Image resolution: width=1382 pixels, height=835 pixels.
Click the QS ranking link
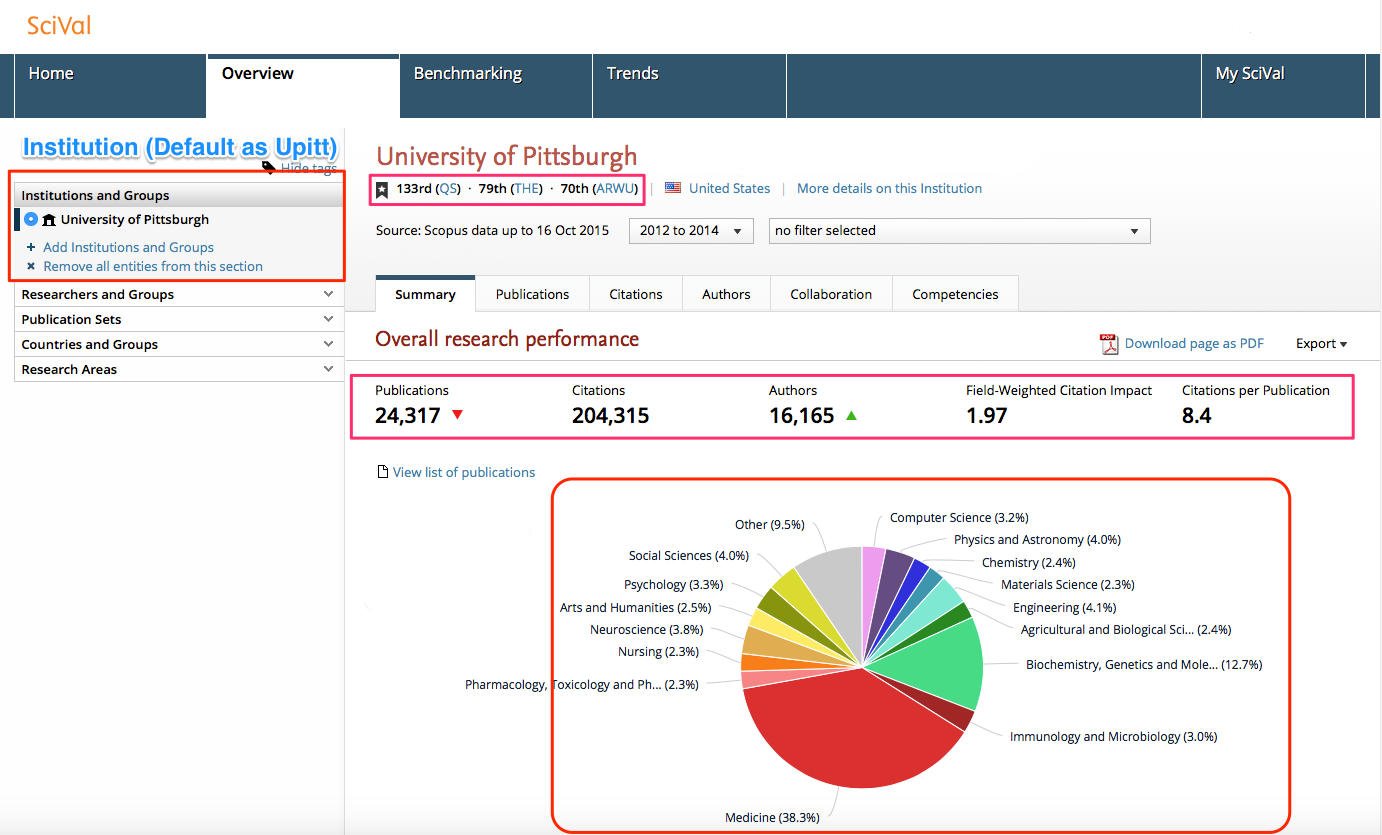click(448, 188)
